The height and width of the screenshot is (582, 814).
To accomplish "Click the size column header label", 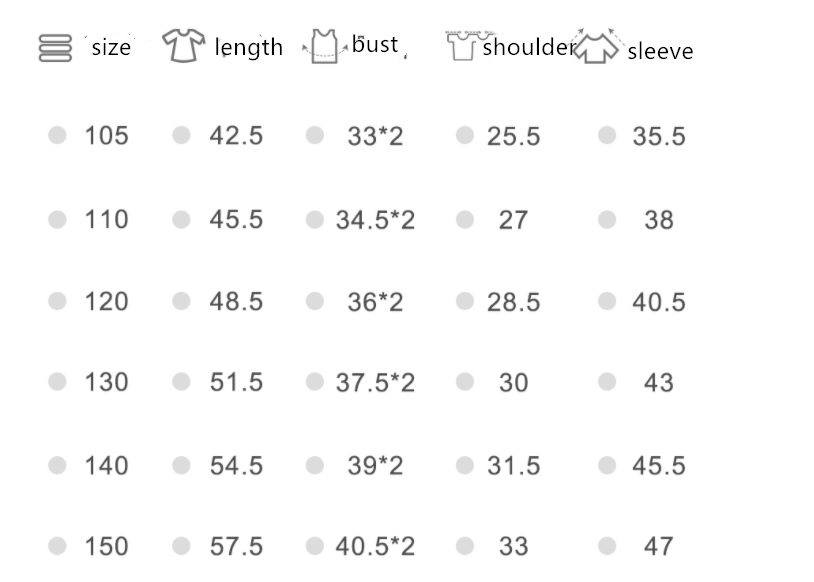I will [111, 48].
